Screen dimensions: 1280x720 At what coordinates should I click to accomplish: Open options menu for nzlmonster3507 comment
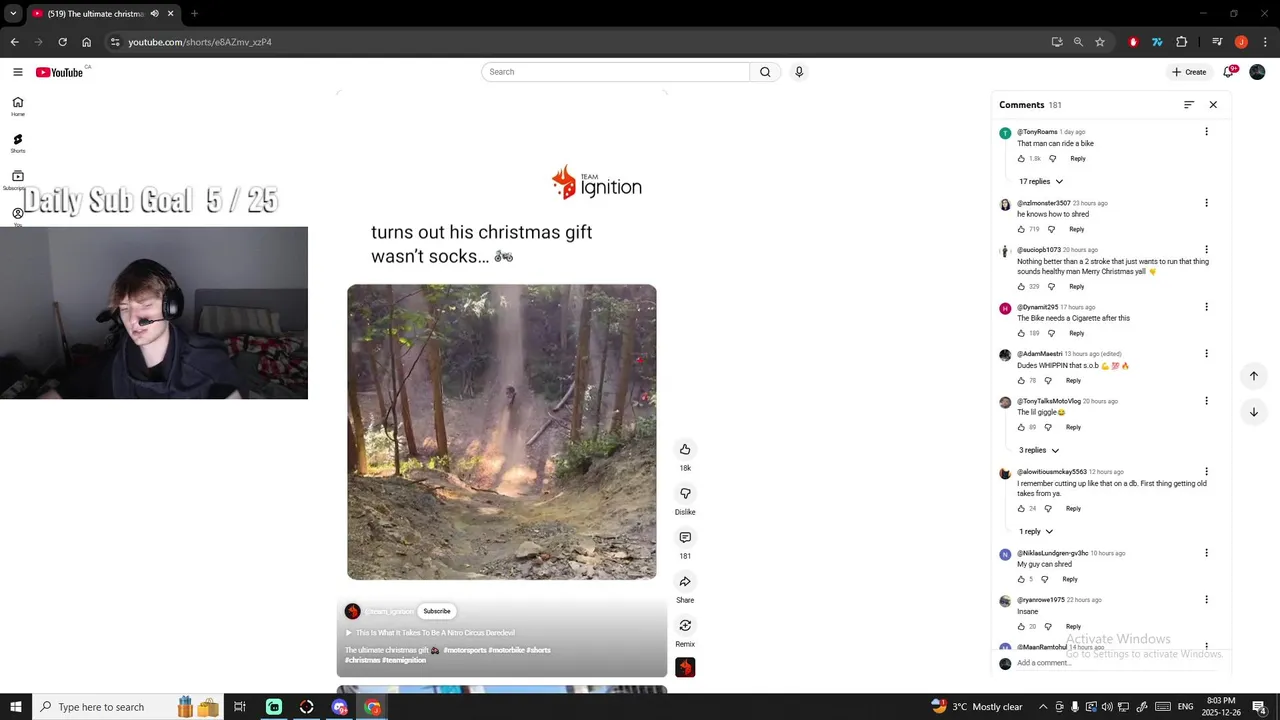coord(1206,203)
